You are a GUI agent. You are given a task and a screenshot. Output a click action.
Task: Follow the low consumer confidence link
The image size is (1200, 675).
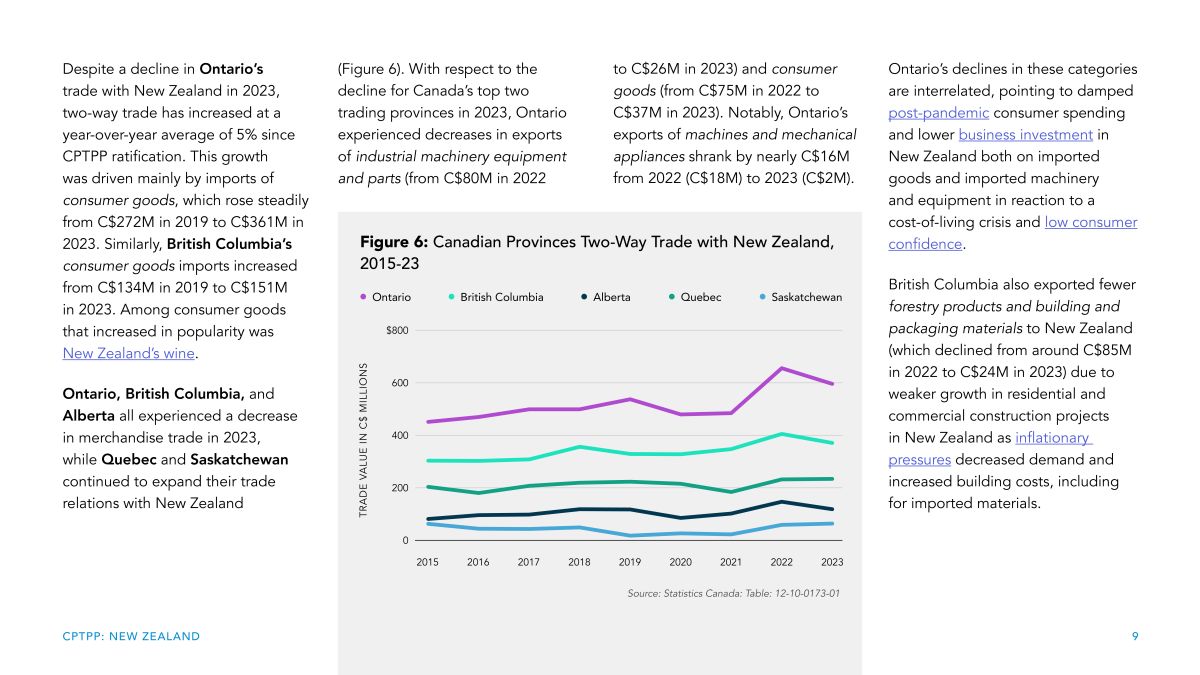pyautogui.click(x=1090, y=222)
